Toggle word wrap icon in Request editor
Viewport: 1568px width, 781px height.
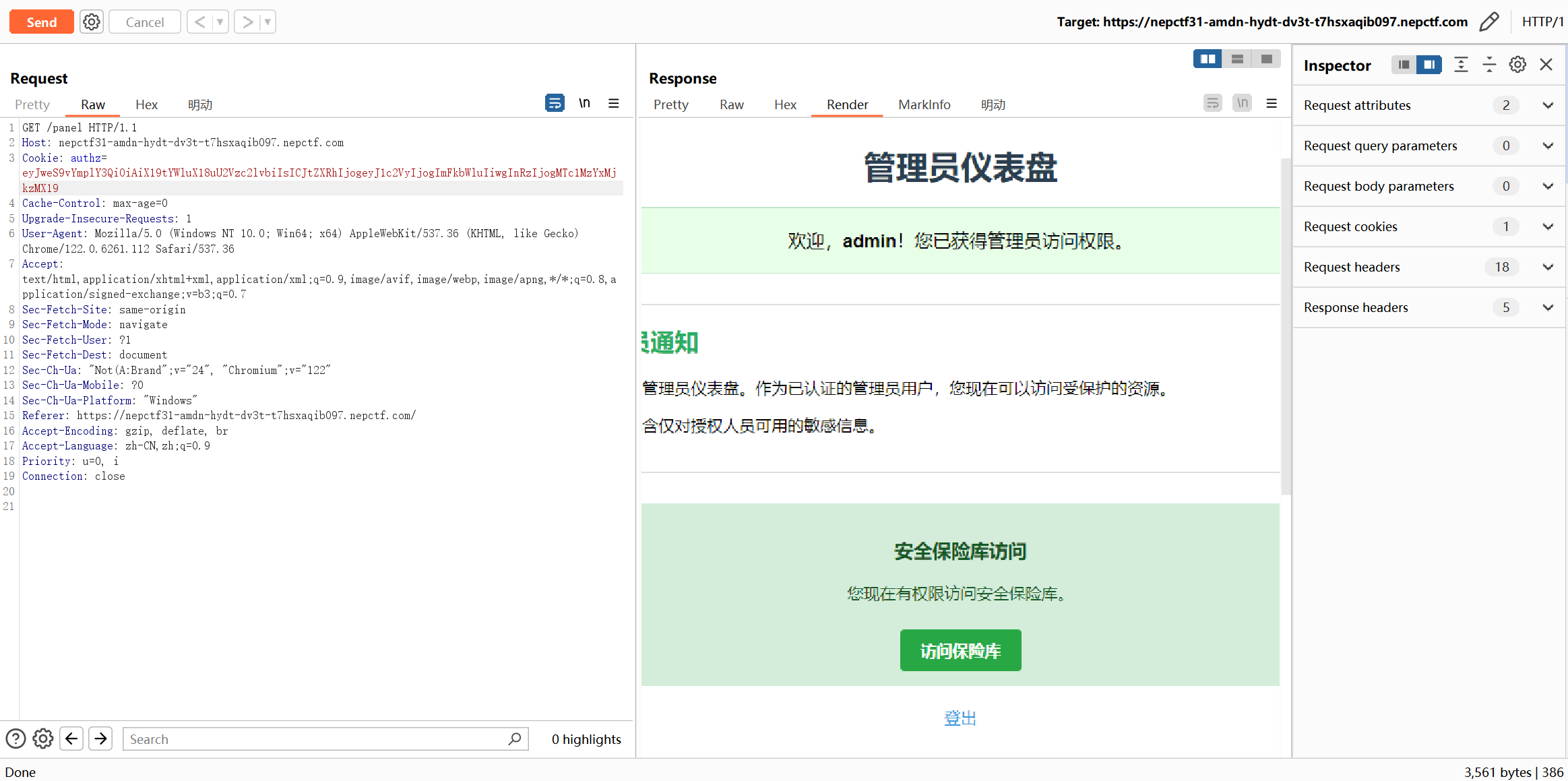coord(555,103)
